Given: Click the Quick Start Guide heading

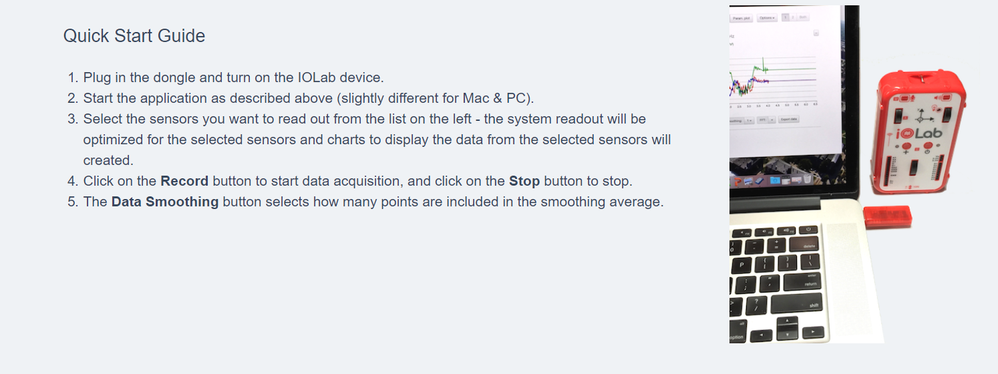Looking at the screenshot, I should point(134,36).
